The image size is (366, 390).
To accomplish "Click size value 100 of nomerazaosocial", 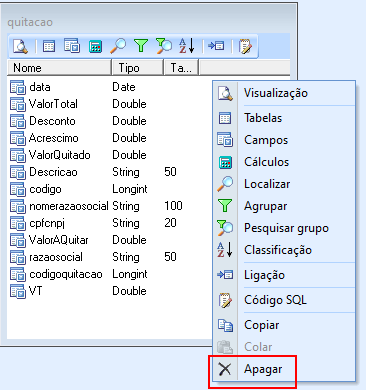I will [173, 206].
